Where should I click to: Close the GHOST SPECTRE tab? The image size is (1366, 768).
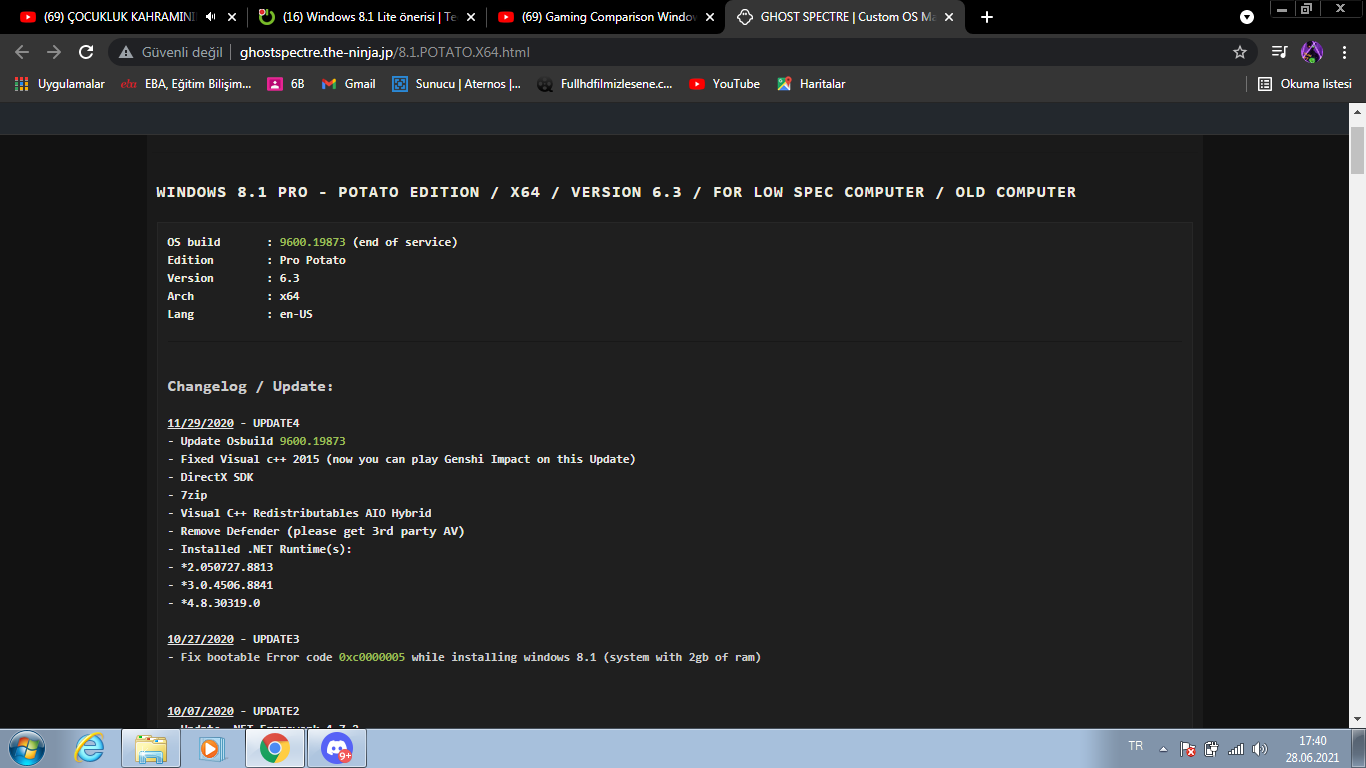tap(949, 17)
